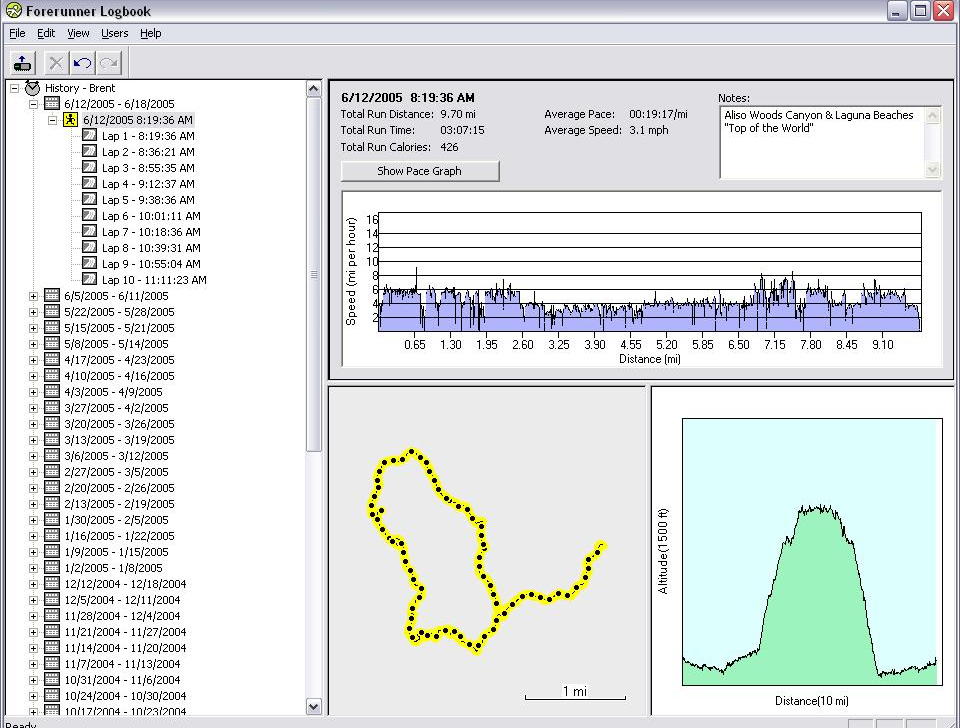
Task: Click calendar icon for week 6/12/2005 - 6/18/2005
Action: tap(52, 103)
